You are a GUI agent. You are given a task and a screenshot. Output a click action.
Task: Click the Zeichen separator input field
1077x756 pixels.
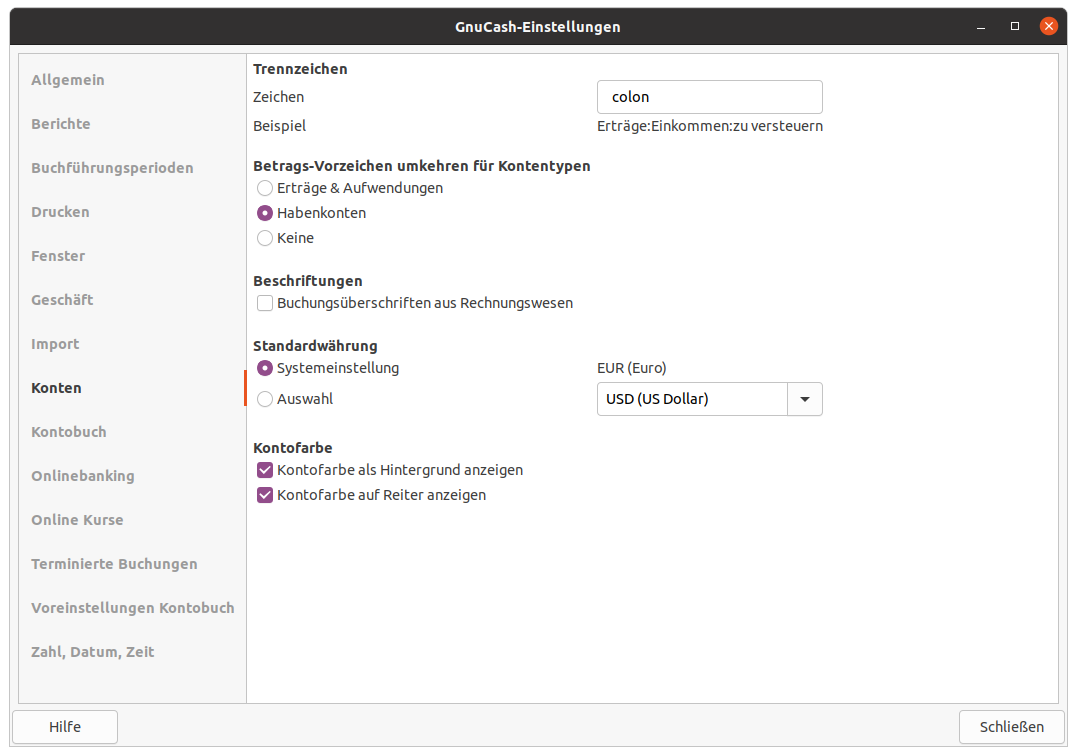pyautogui.click(x=709, y=97)
